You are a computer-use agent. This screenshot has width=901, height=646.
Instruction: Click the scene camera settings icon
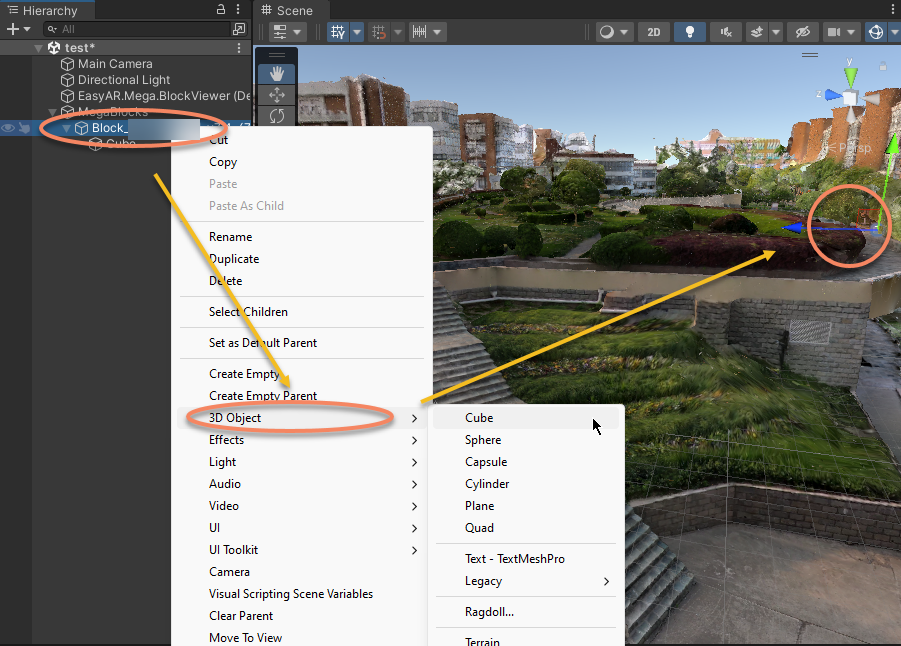click(x=833, y=32)
